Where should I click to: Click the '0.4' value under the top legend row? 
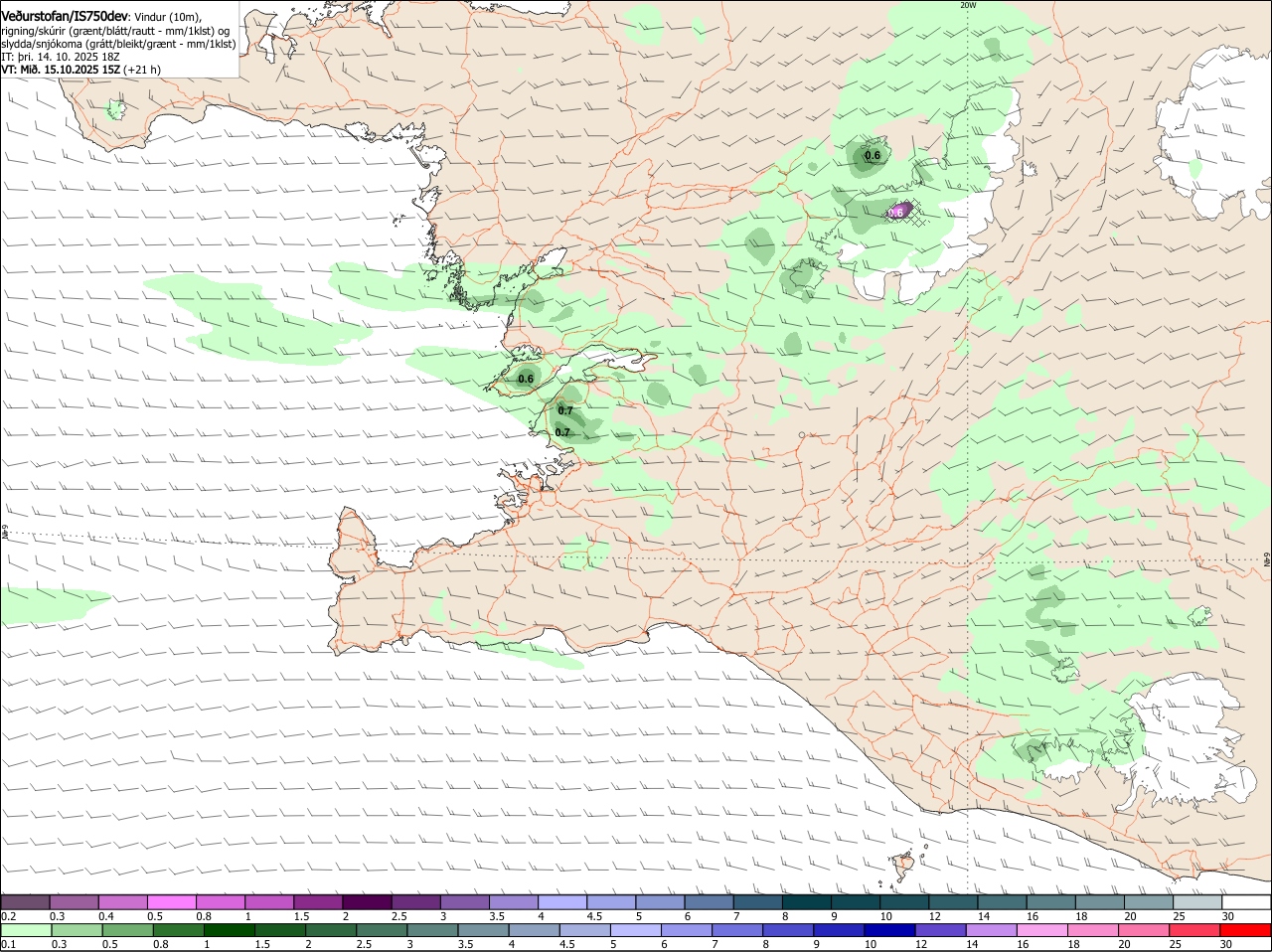click(x=106, y=916)
